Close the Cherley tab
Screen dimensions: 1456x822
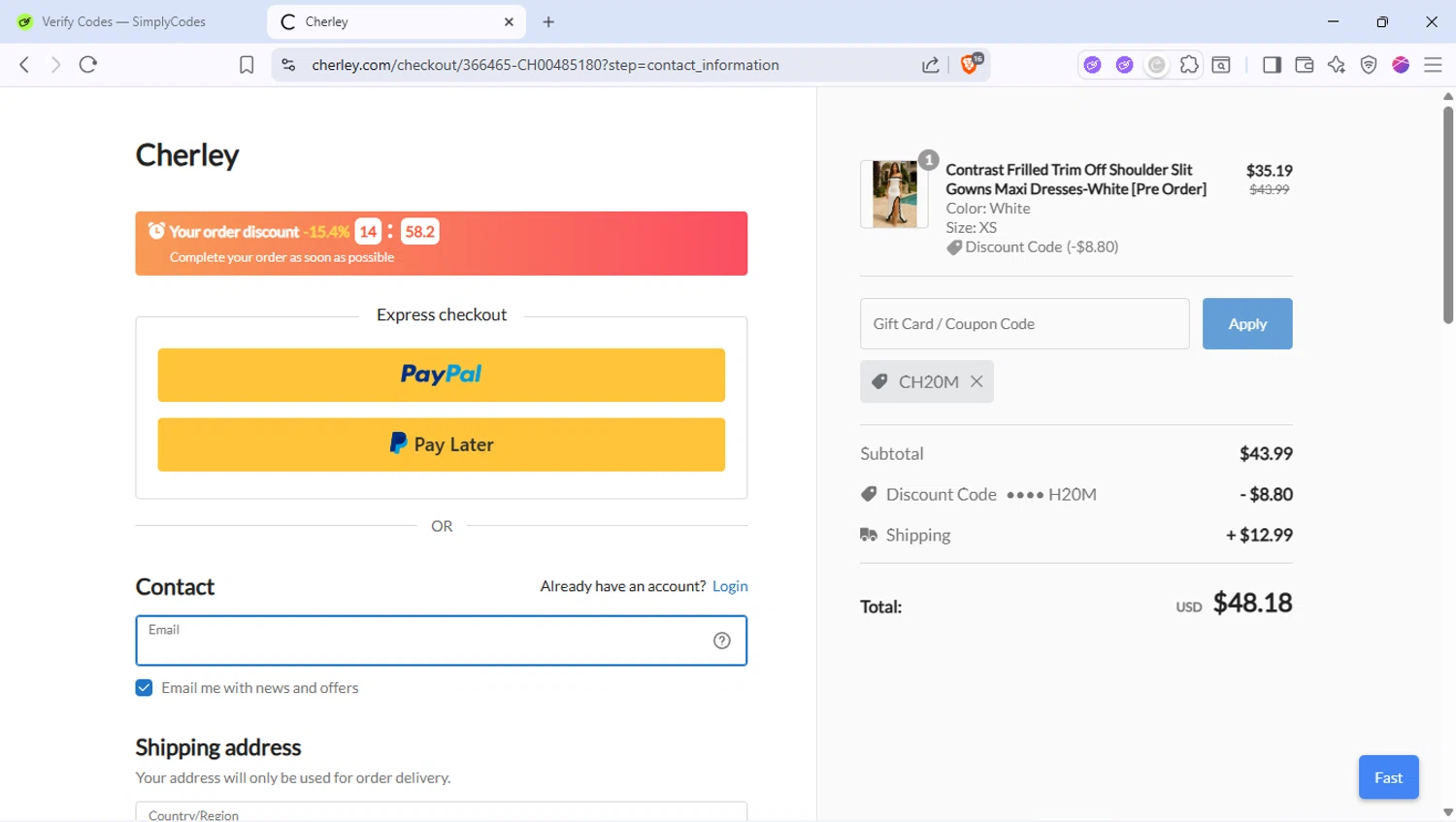pyautogui.click(x=509, y=21)
